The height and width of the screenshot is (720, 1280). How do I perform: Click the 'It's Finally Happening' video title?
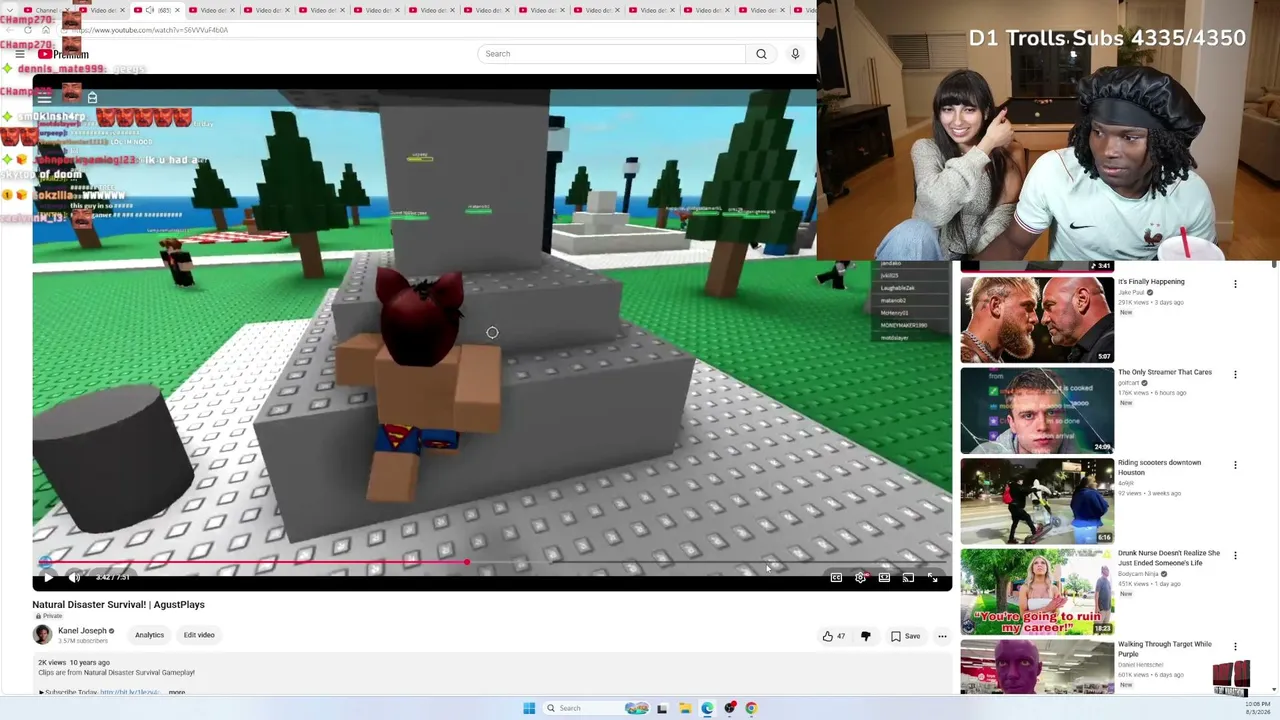coord(1151,282)
